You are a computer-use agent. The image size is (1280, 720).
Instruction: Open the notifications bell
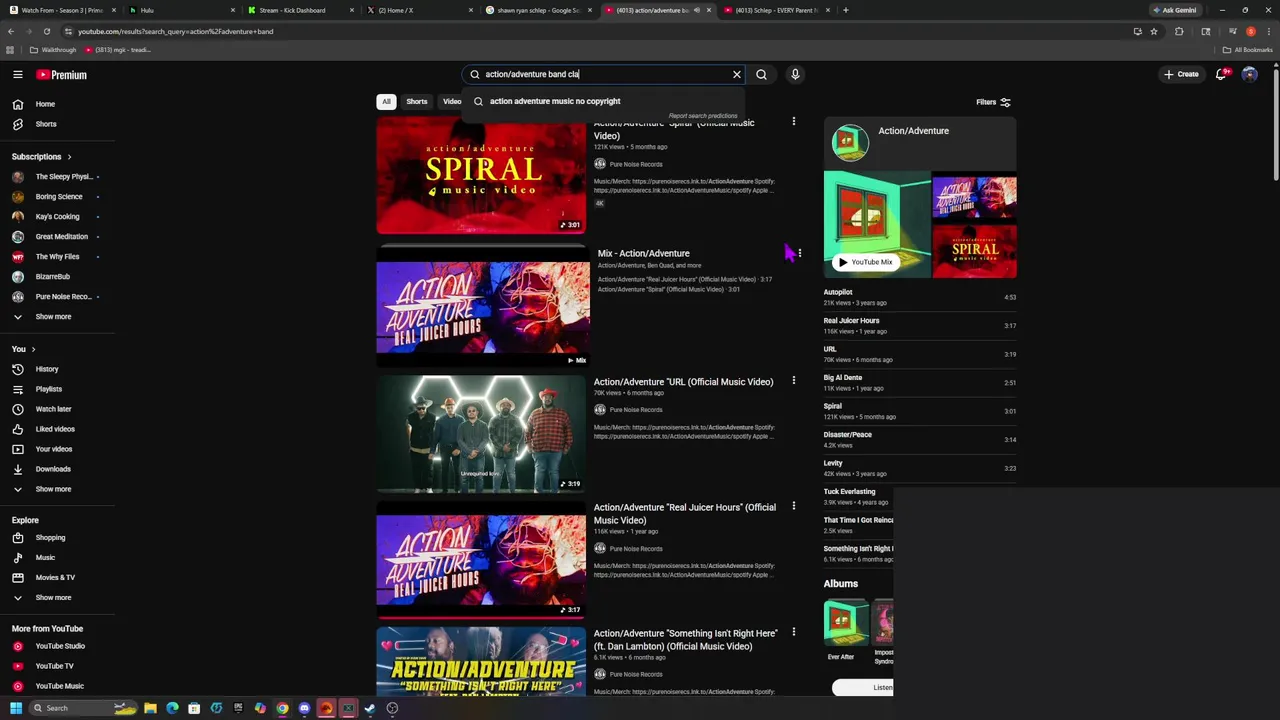[1222, 74]
